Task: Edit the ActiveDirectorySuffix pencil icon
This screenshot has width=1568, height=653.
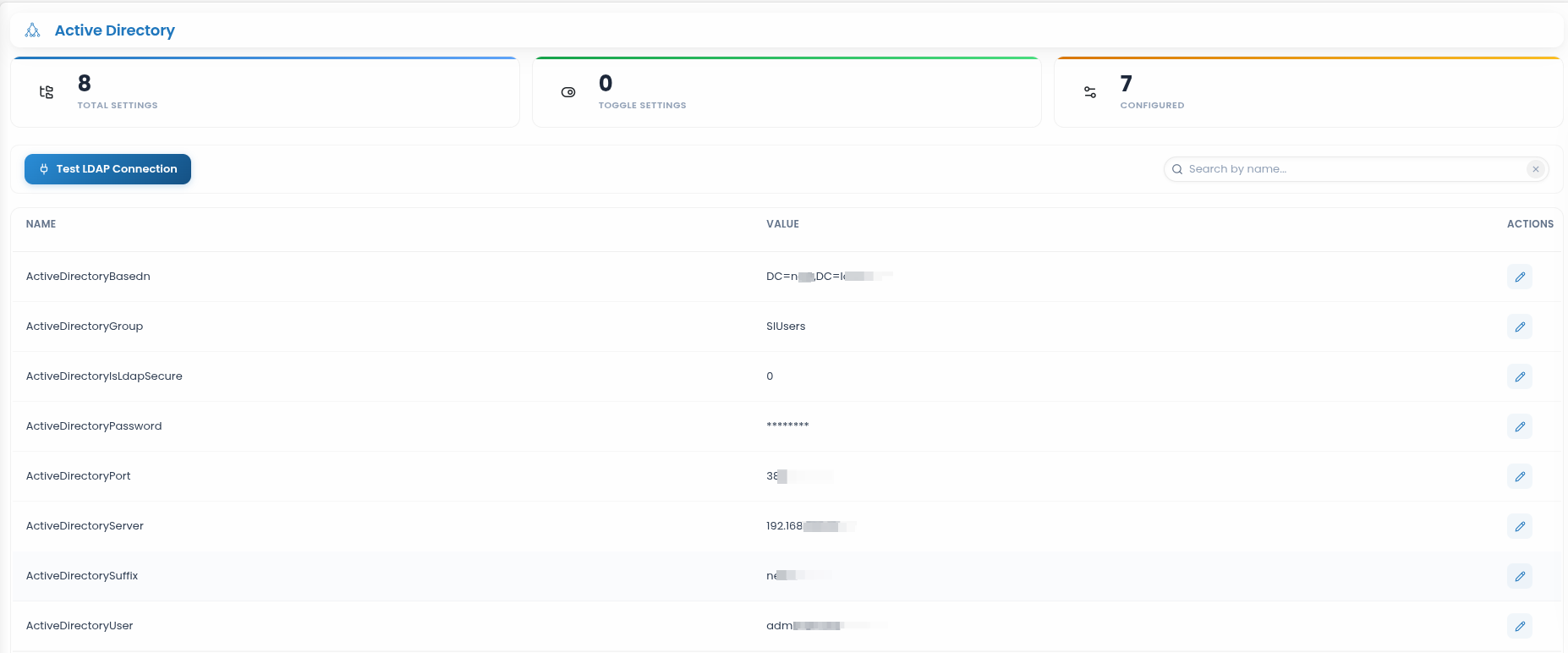Action: point(1519,576)
